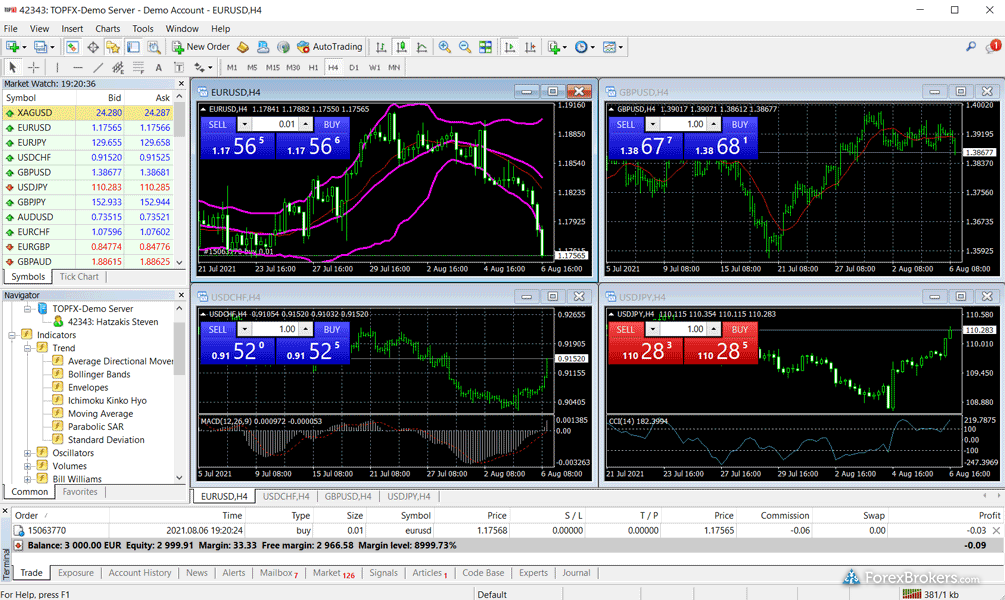Toggle the Terminal panel toolbar icon
1005x600 pixels.
point(133,47)
